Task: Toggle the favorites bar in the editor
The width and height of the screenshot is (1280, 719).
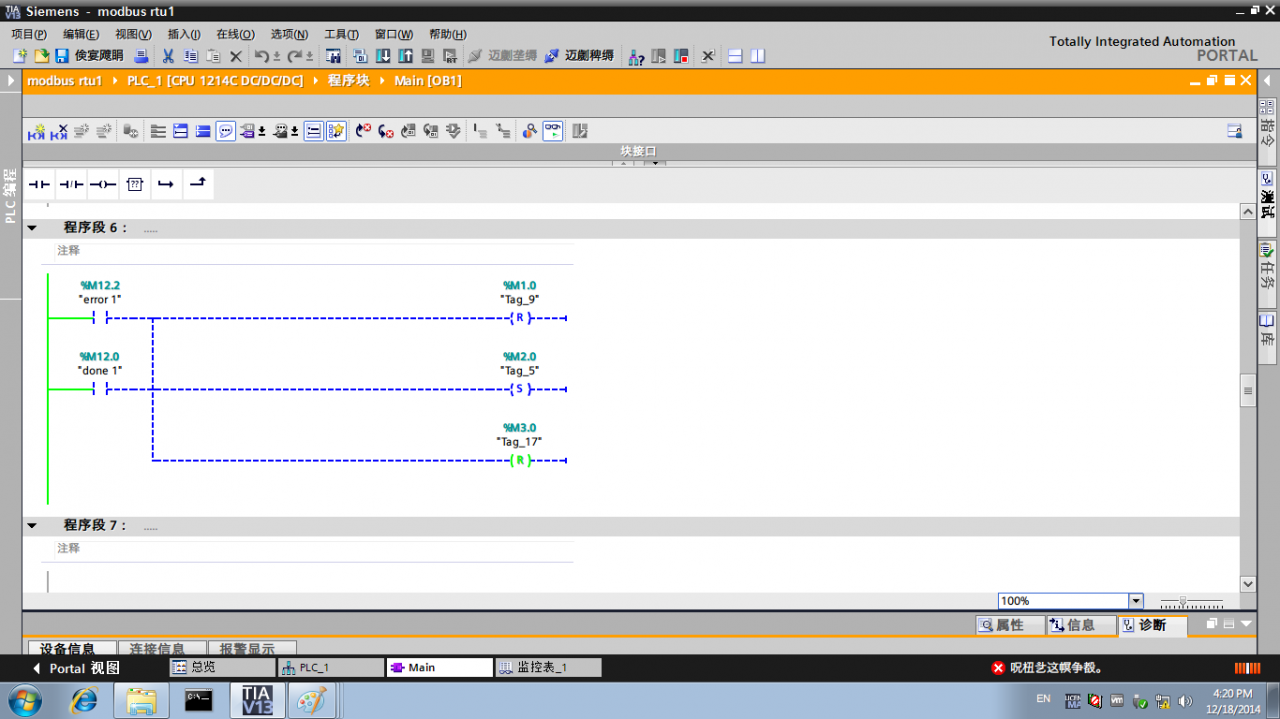Action: [x=336, y=131]
